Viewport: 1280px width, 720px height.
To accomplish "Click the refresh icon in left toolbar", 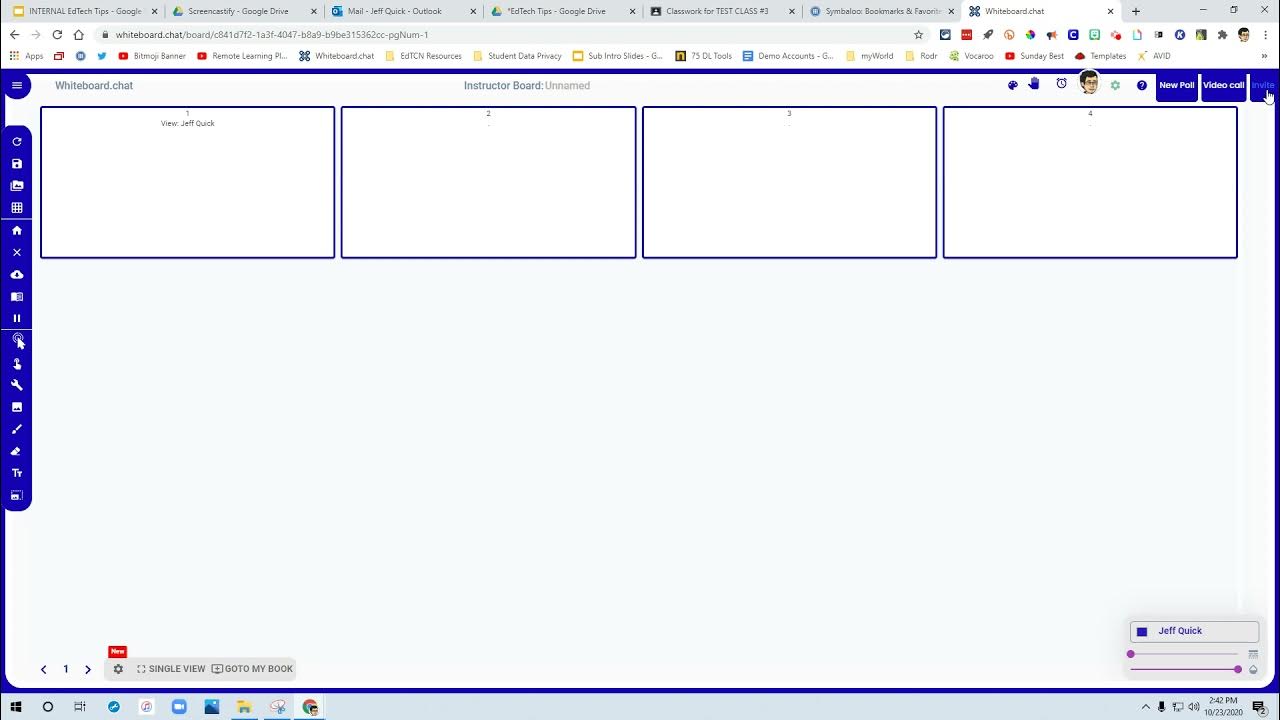I will (16, 142).
